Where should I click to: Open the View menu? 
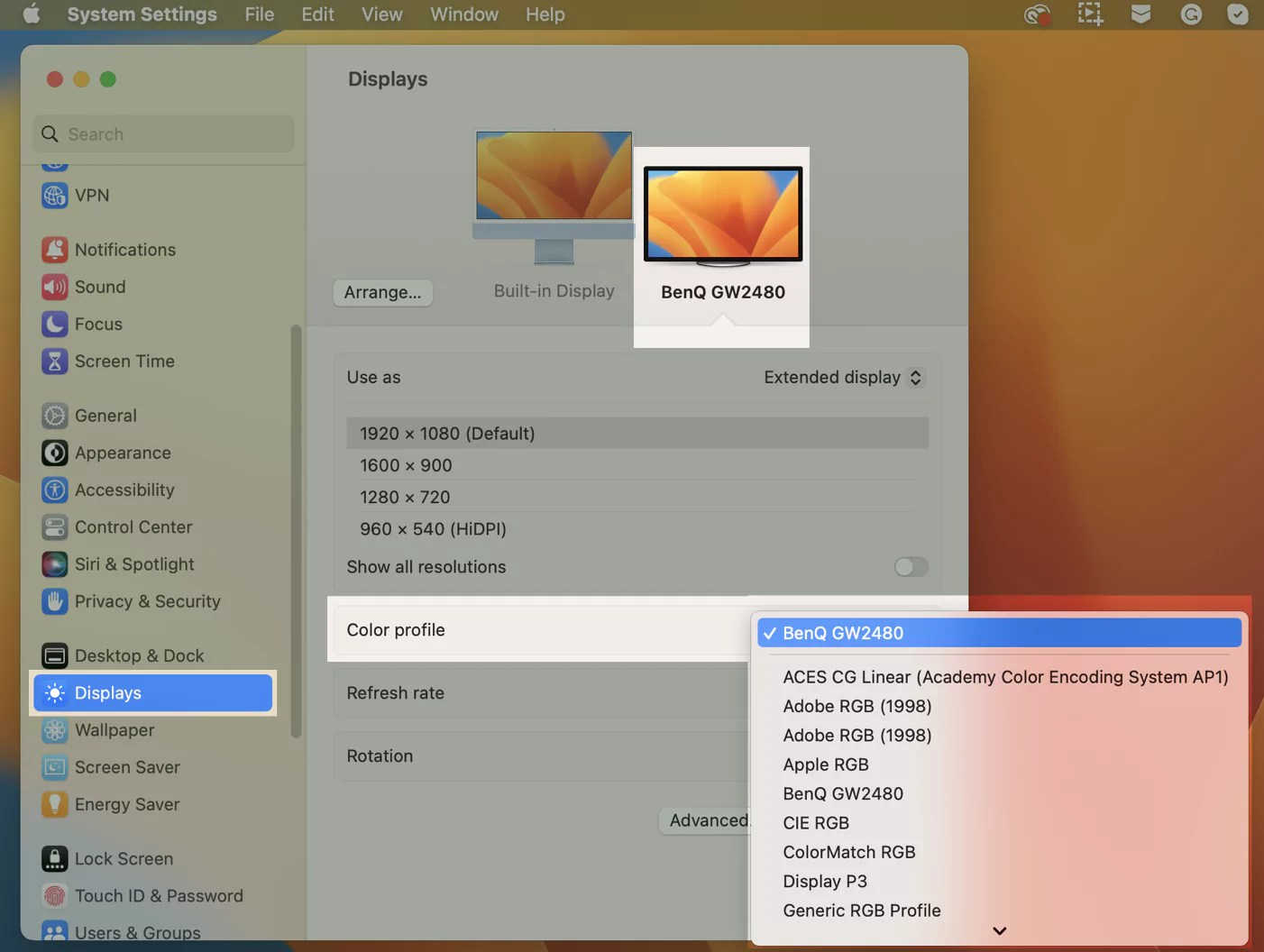coord(381,14)
